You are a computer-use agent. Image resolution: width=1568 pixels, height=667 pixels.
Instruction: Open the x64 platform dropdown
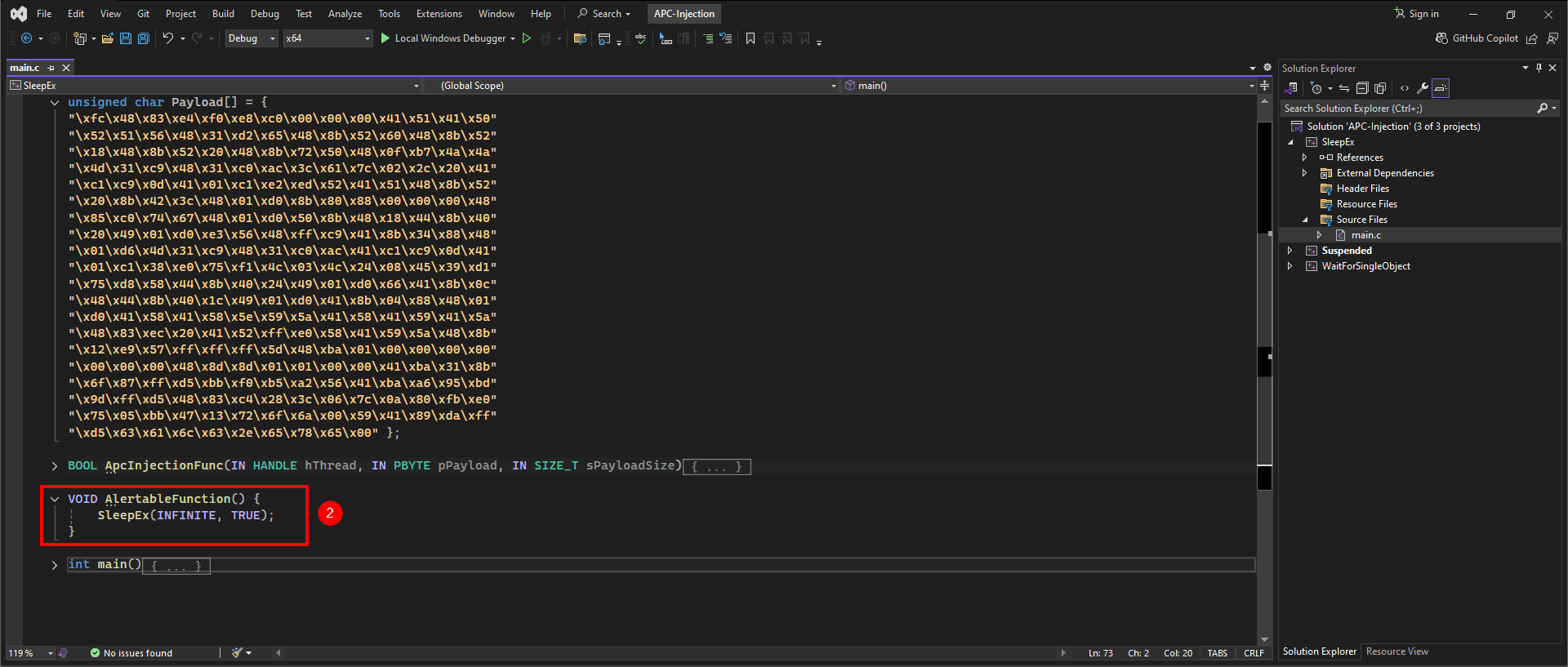click(x=327, y=38)
